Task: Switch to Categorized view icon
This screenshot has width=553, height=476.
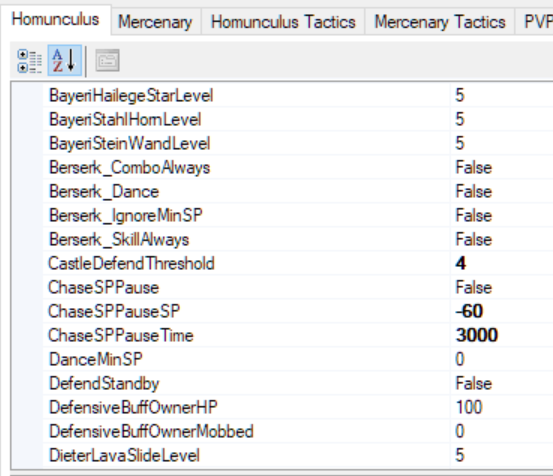Action: pyautogui.click(x=30, y=61)
